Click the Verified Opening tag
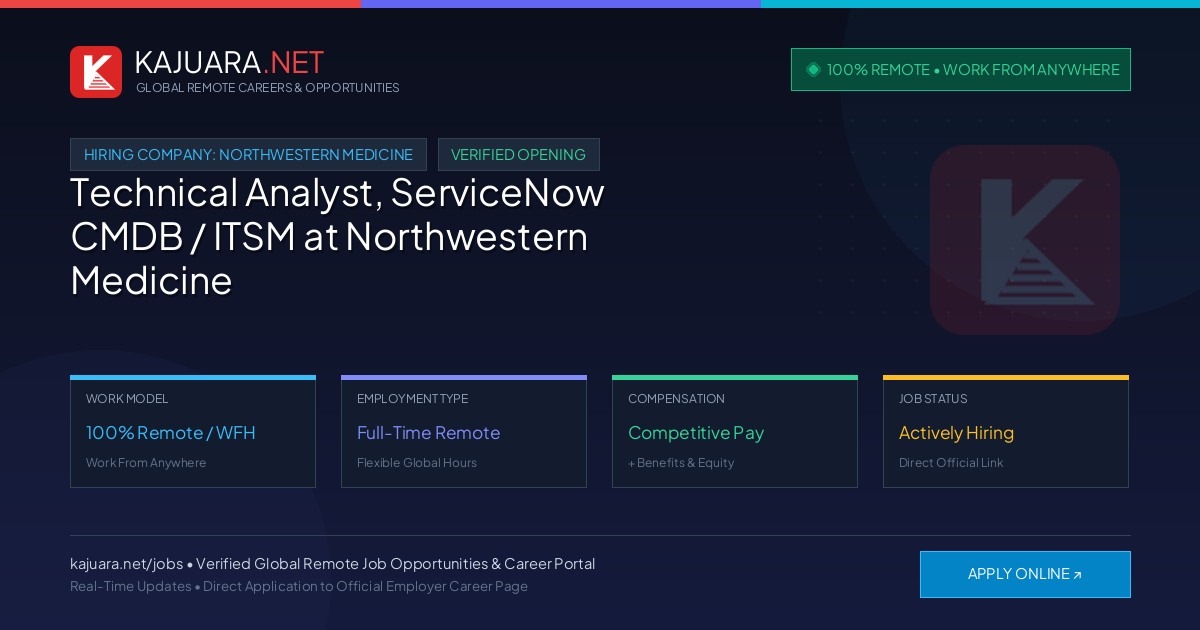Screen dimensions: 1200x630 pyautogui.click(x=518, y=155)
